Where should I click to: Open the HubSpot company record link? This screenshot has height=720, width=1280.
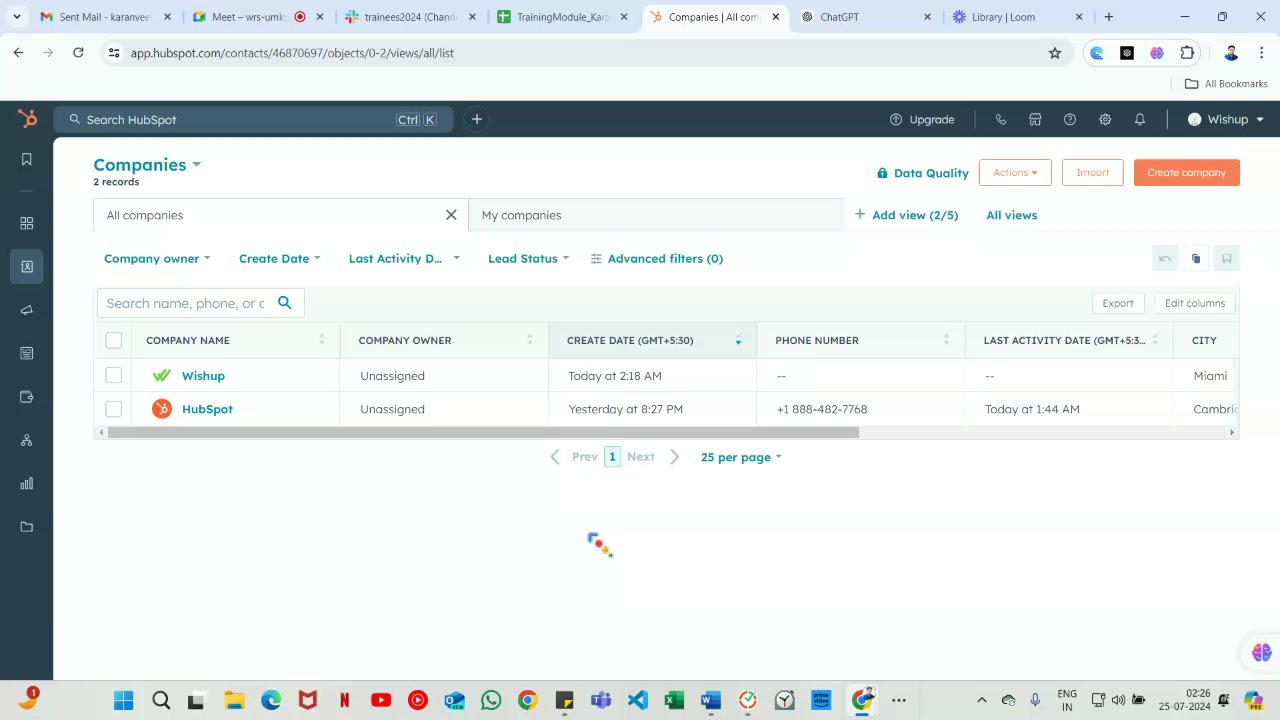[207, 409]
